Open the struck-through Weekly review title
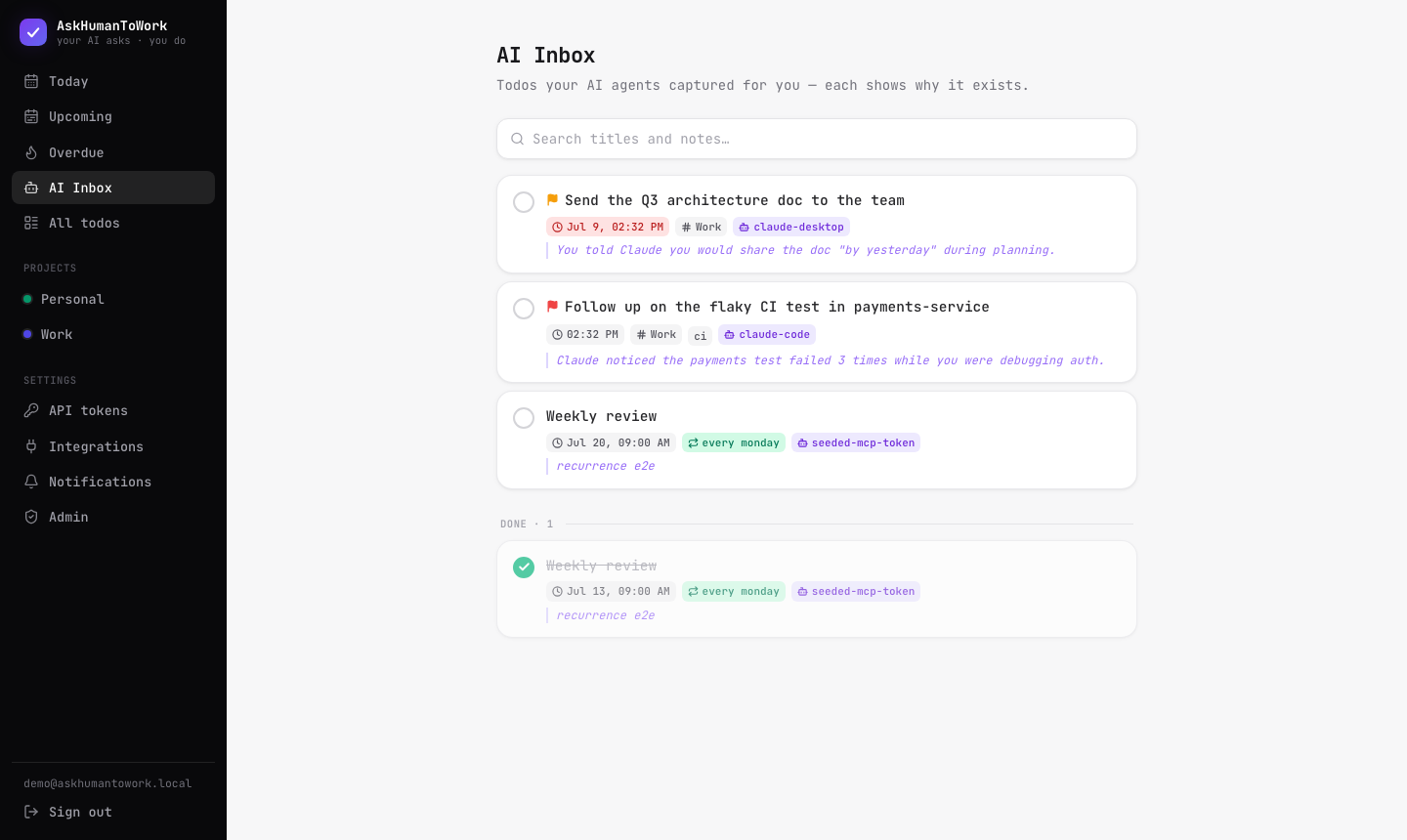The height and width of the screenshot is (840, 1407). click(602, 566)
